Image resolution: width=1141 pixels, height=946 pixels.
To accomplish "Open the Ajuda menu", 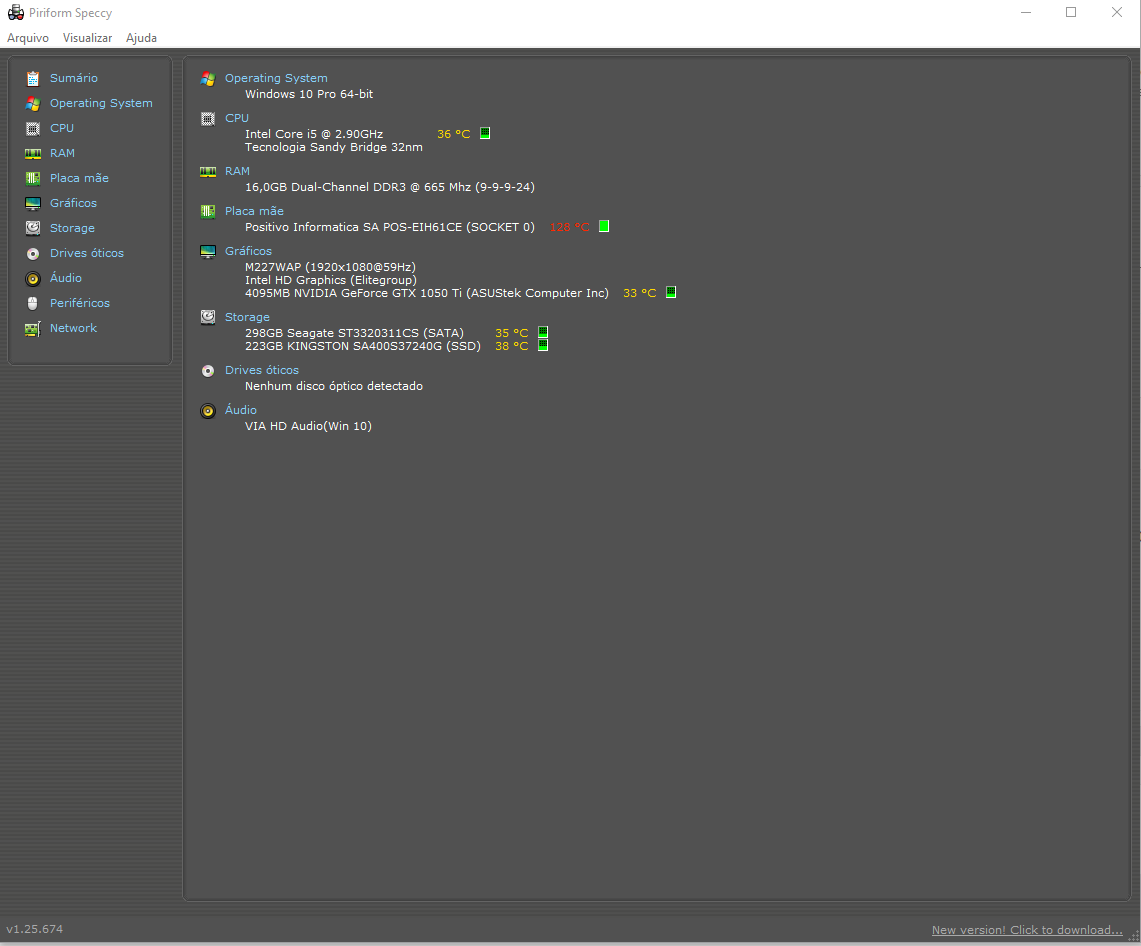I will coord(141,38).
